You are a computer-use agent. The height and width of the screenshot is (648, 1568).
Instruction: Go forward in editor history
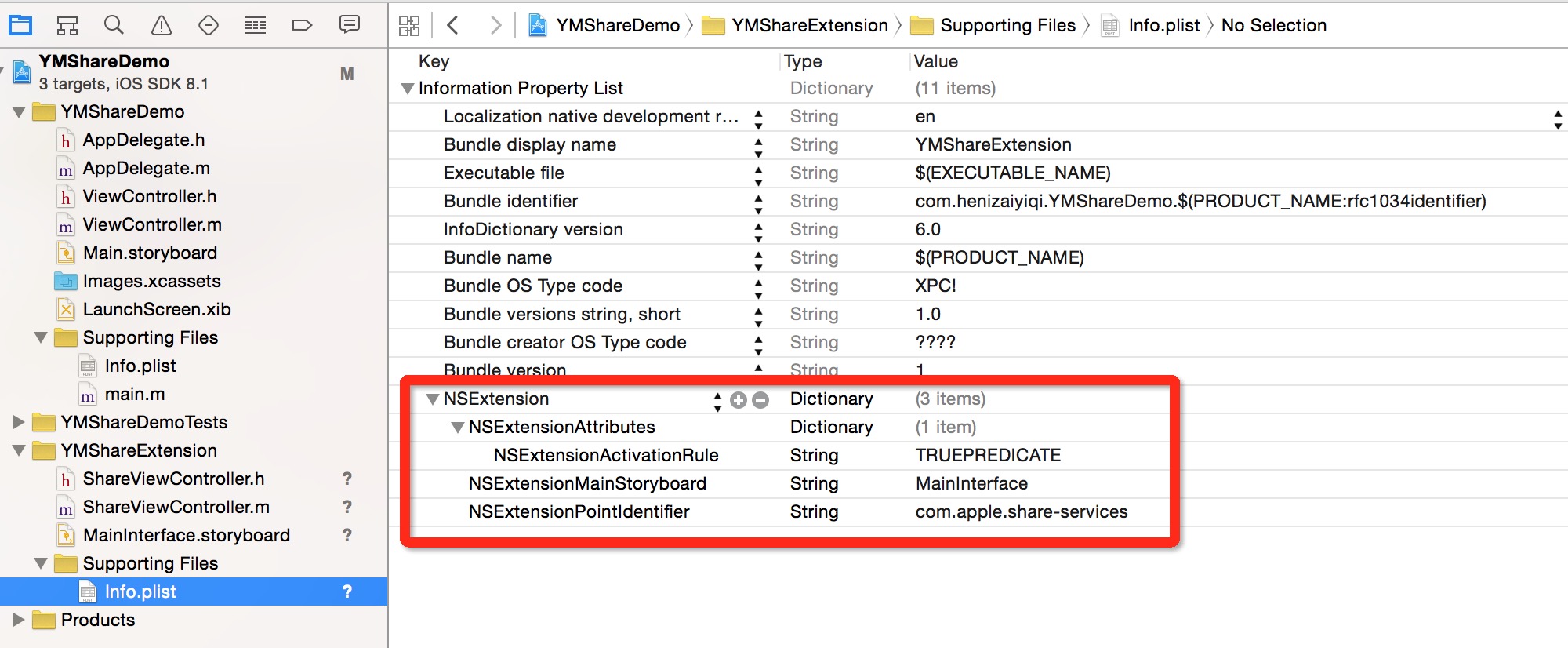495,25
